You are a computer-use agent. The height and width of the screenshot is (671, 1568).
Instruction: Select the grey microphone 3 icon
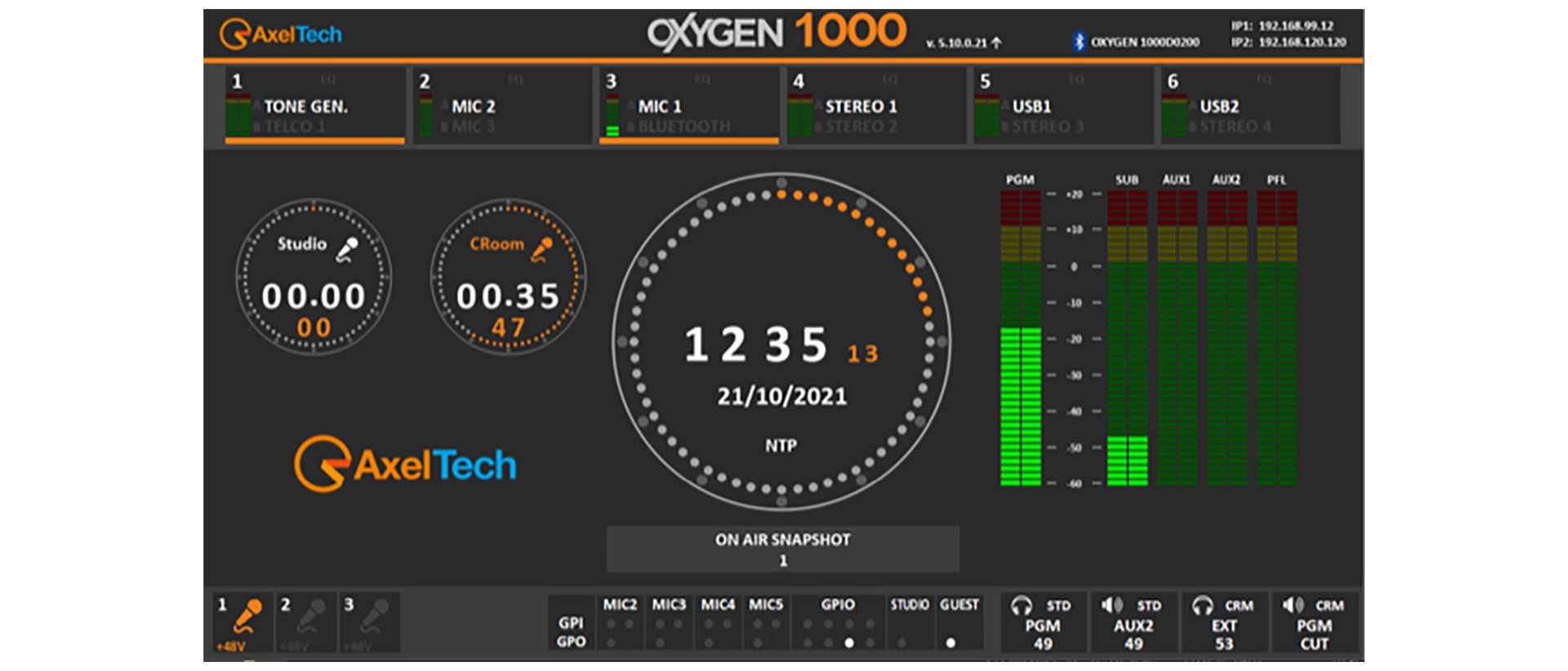point(374,617)
